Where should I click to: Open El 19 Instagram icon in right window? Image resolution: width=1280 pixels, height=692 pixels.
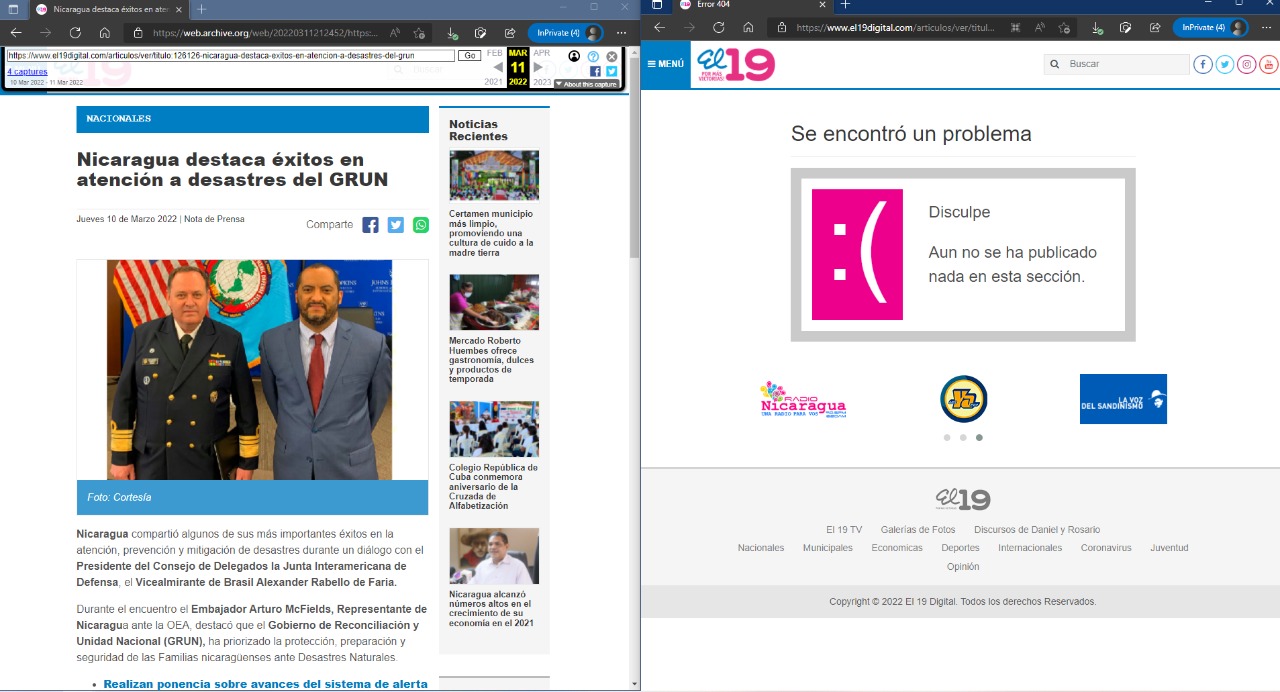point(1247,64)
